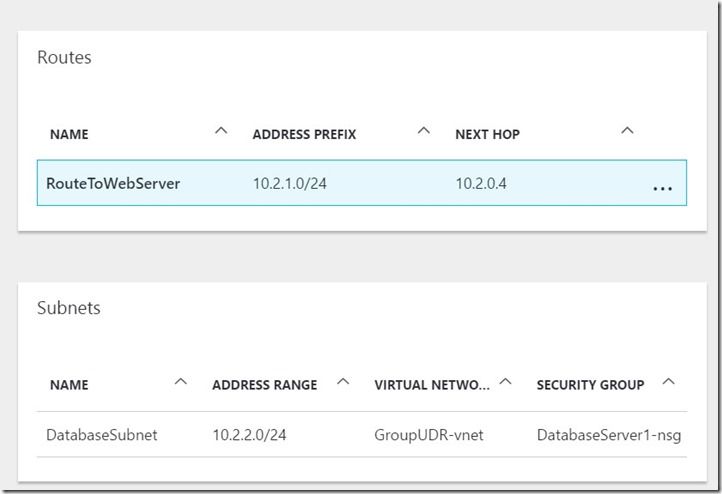Click the ADDRESS PREFIX column header text
This screenshot has height=494, width=722.
[x=304, y=134]
